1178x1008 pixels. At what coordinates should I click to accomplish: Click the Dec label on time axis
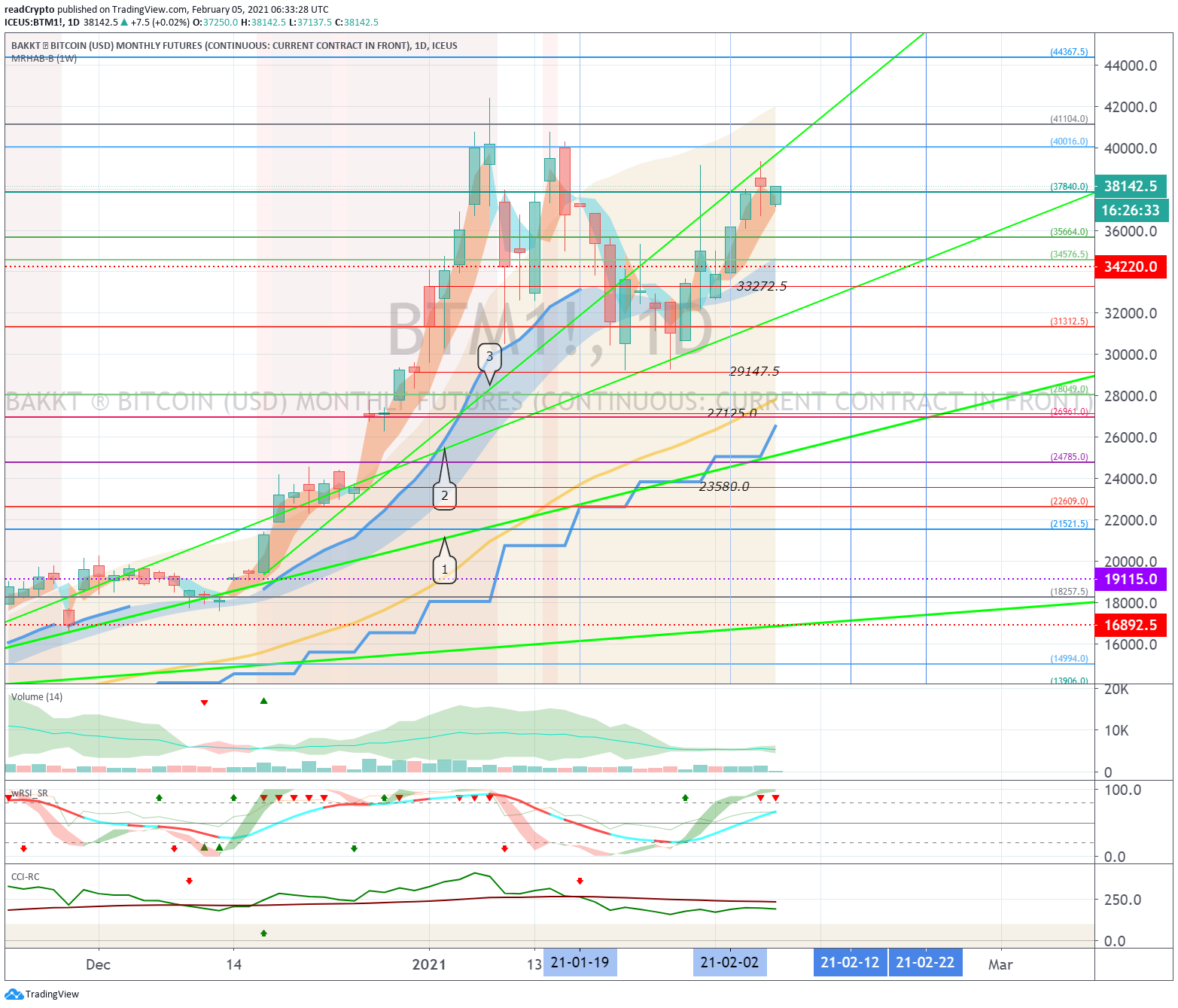[98, 964]
